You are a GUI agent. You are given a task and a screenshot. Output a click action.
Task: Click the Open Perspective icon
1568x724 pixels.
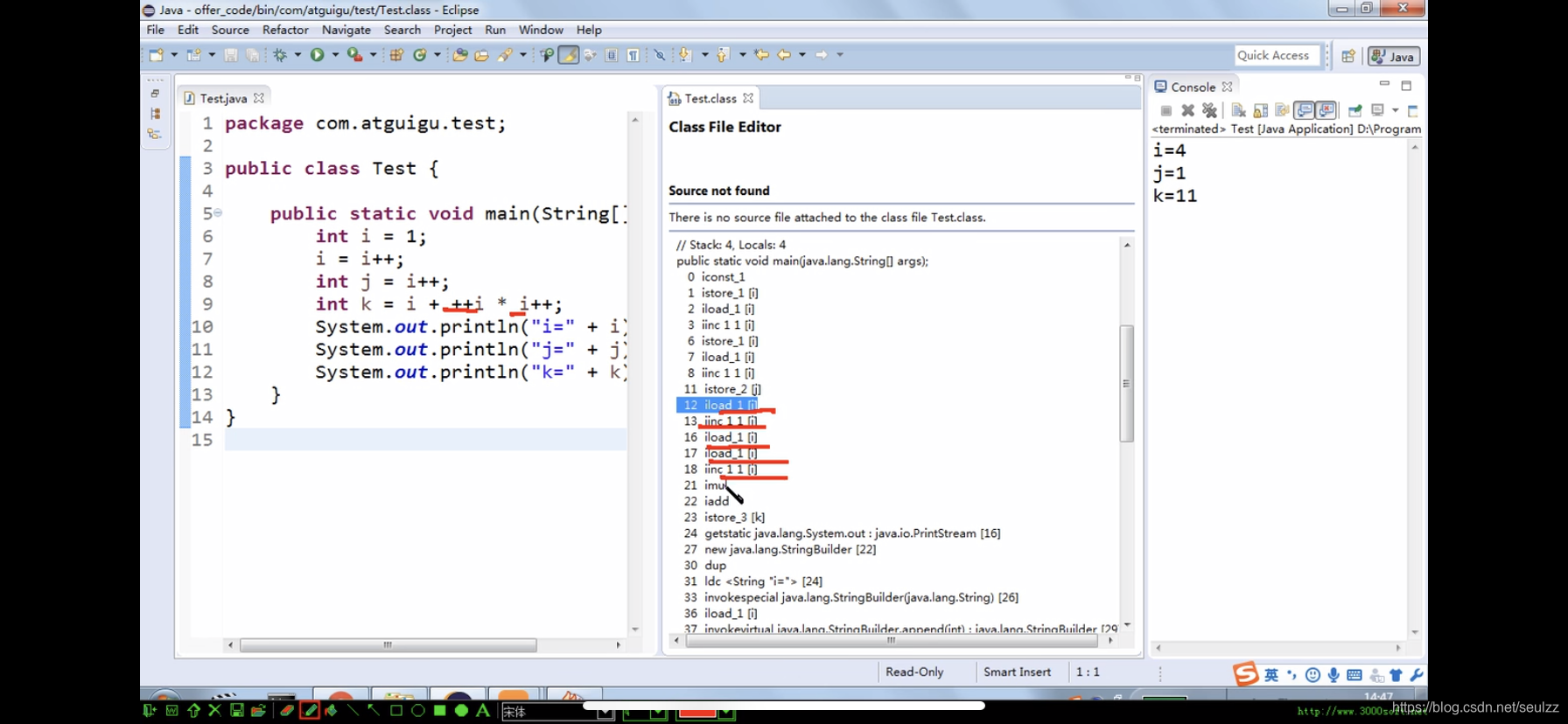(1348, 56)
